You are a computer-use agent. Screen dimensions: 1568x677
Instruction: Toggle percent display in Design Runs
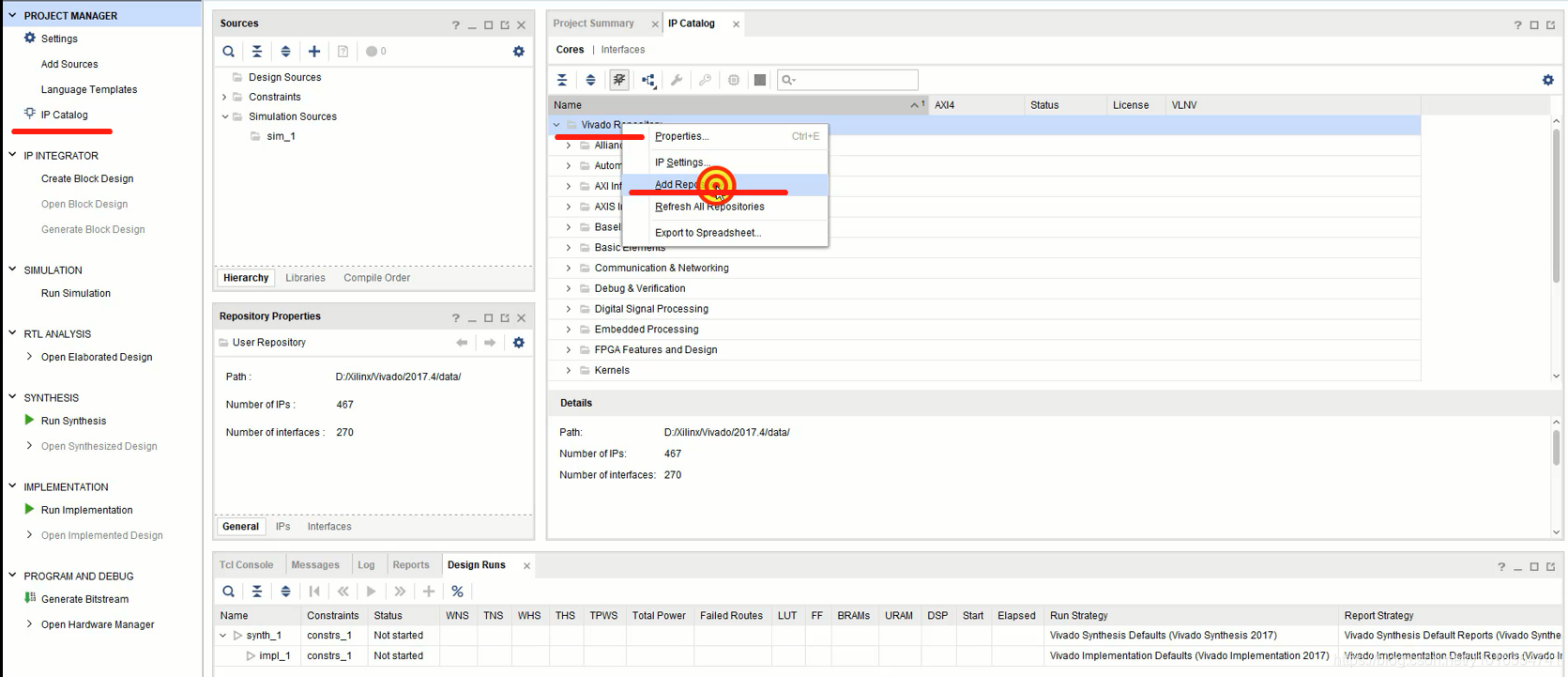tap(457, 592)
